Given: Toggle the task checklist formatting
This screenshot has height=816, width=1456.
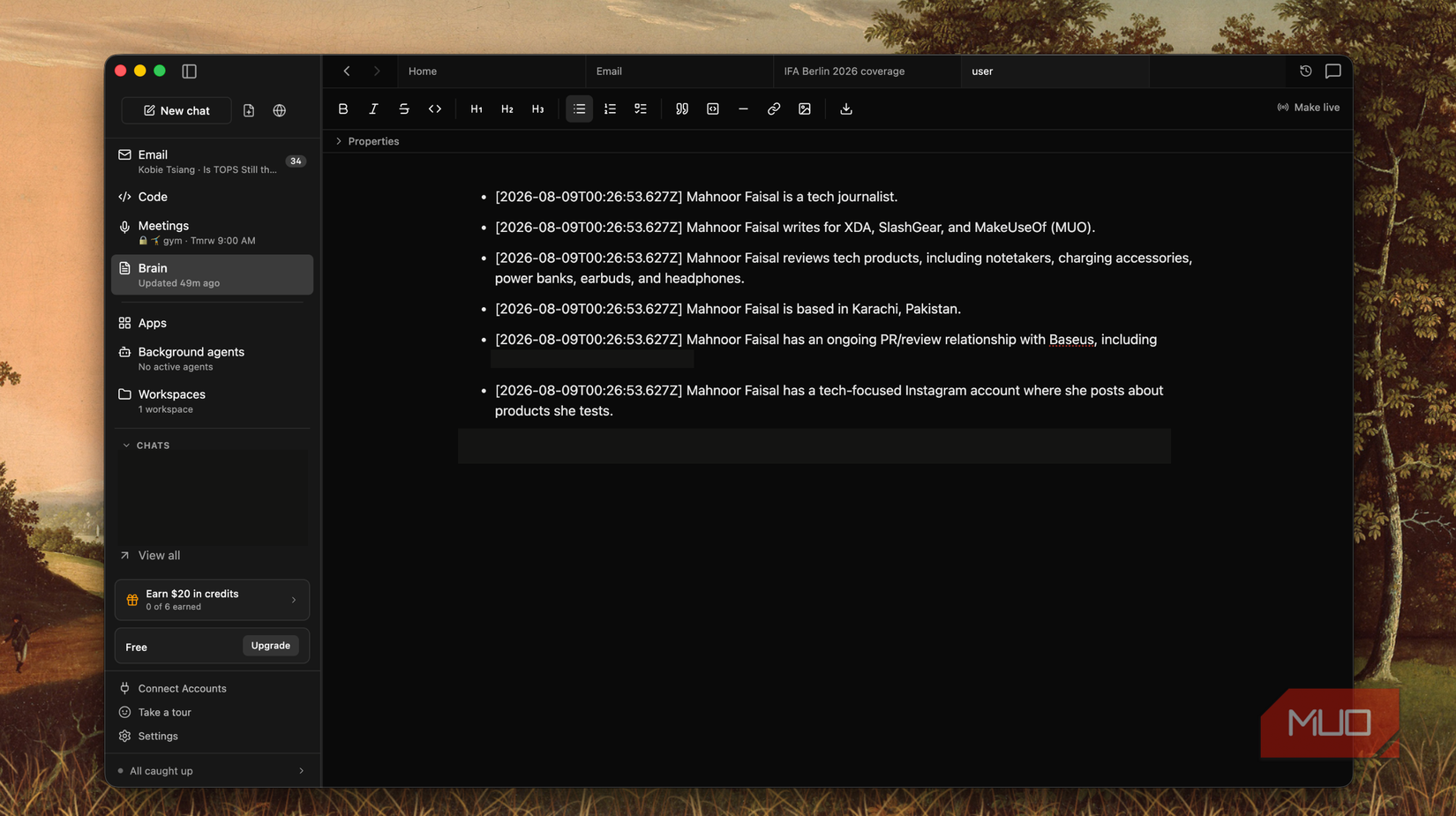Looking at the screenshot, I should coord(641,109).
